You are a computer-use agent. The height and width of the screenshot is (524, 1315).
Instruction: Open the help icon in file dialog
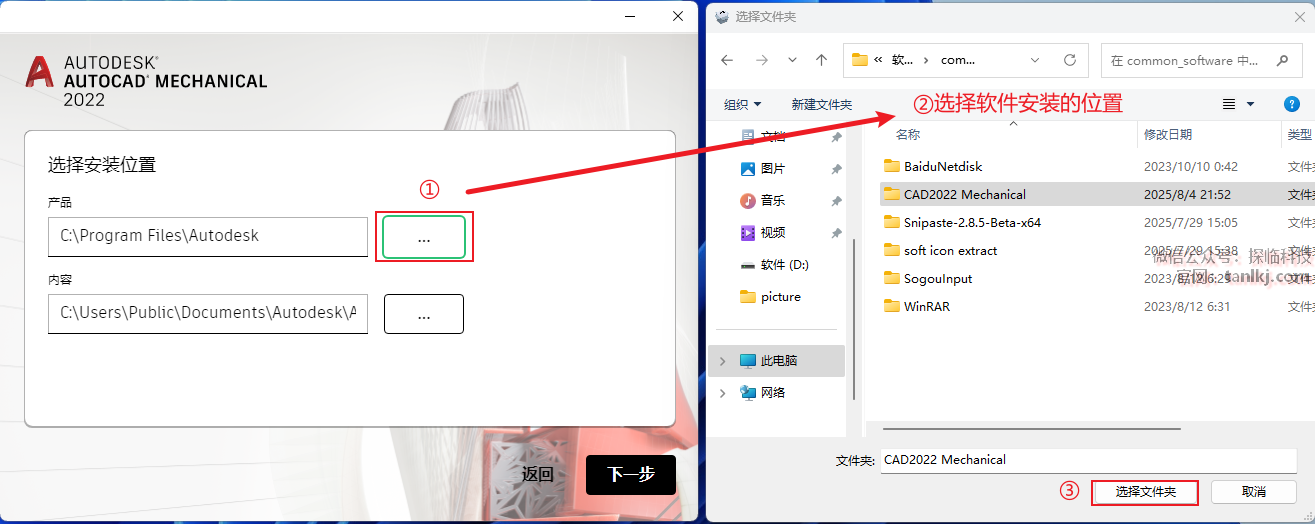tap(1291, 104)
